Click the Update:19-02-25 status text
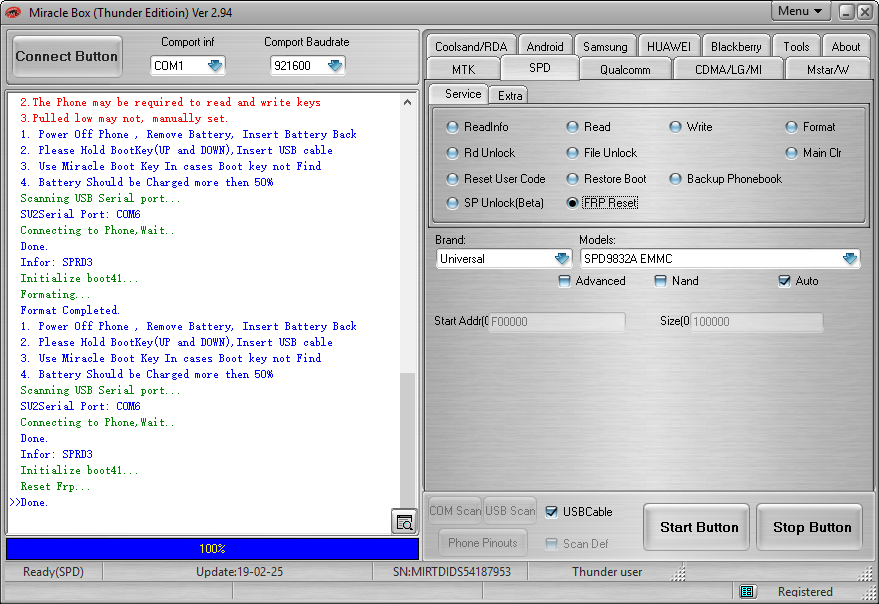This screenshot has width=879, height=604. (239, 571)
